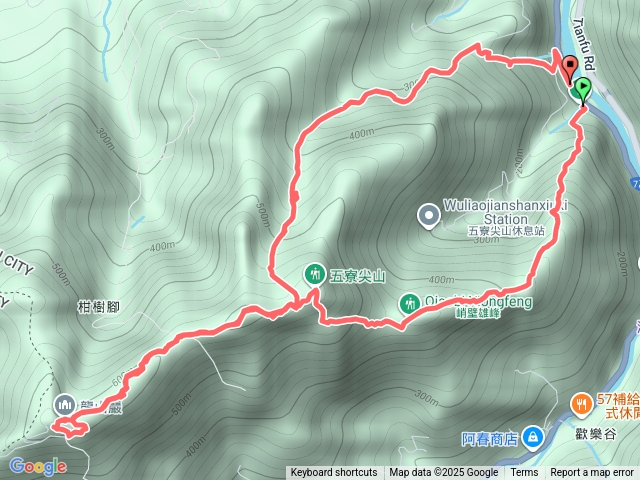Image resolution: width=640 pixels, height=480 pixels.
Task: Click the 柑樹腳 area label
Action: point(98,307)
